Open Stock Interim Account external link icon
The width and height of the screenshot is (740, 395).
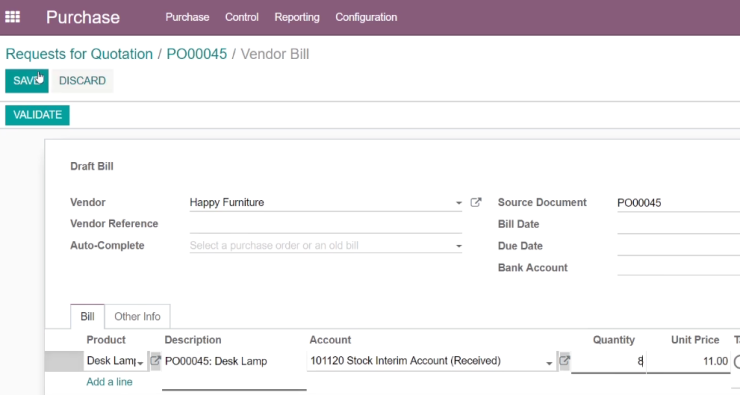(564, 361)
